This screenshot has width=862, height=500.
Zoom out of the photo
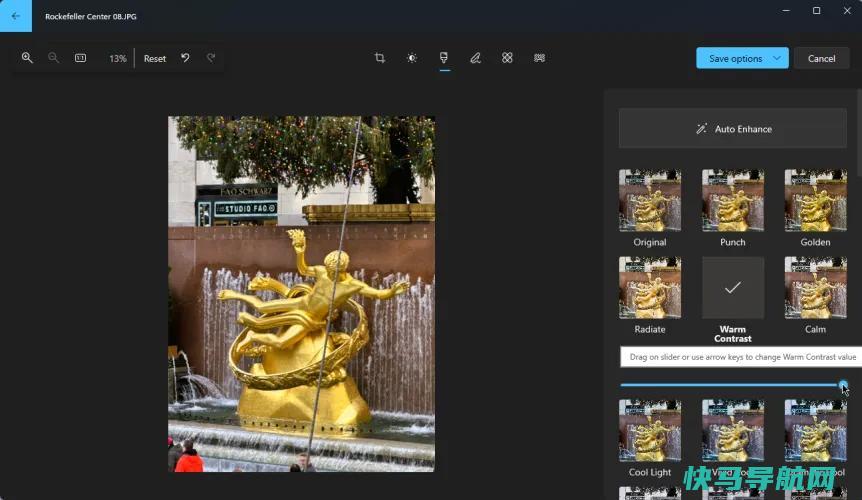[x=53, y=58]
